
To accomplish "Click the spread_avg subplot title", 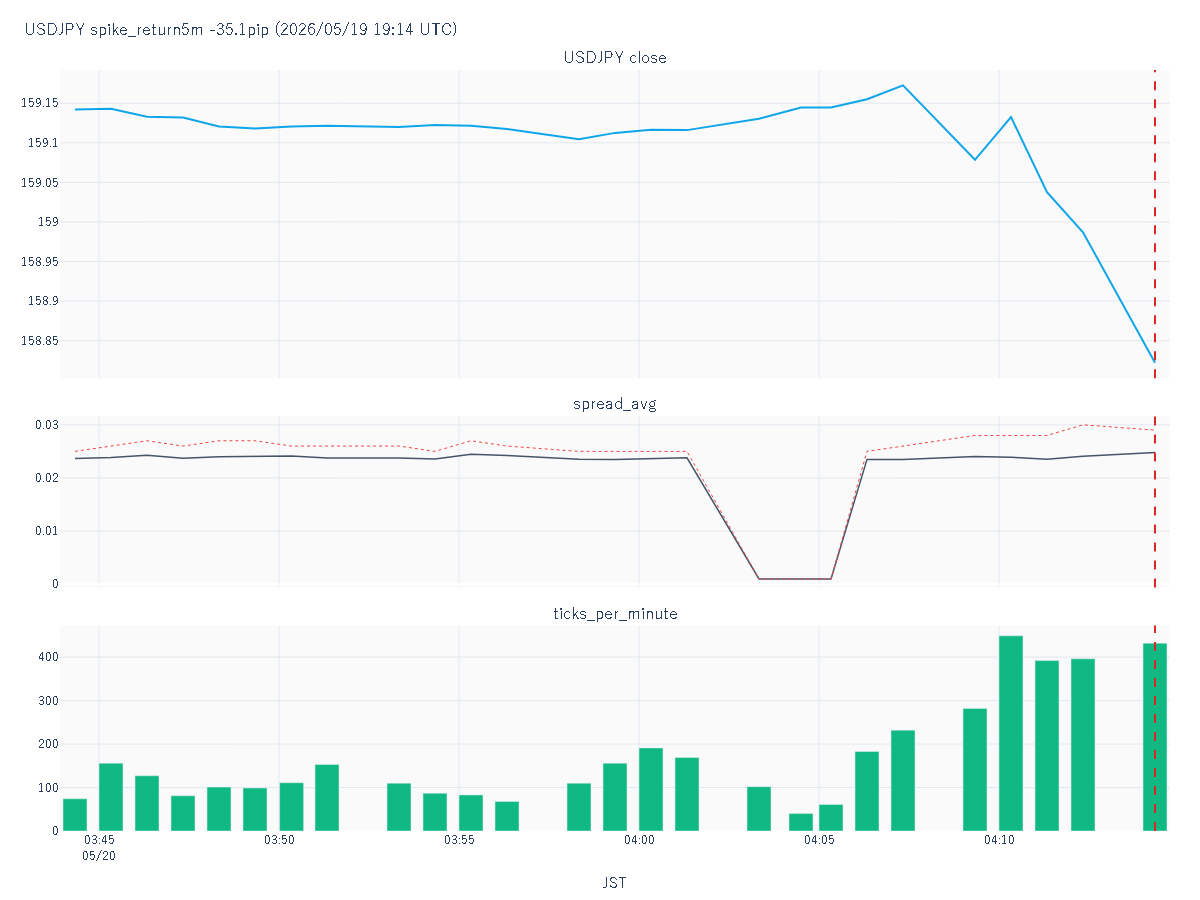I will tap(615, 404).
